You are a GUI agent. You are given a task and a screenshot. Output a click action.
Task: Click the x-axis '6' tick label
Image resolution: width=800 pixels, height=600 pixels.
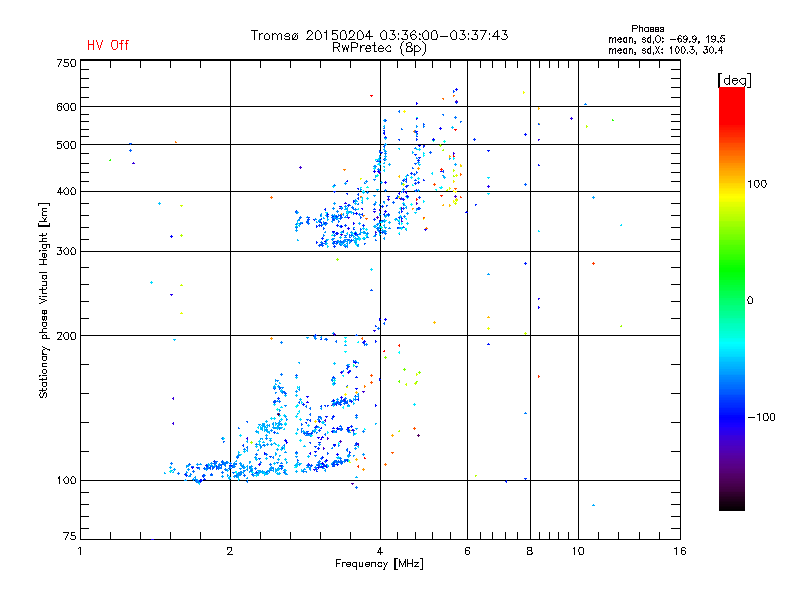point(467,551)
